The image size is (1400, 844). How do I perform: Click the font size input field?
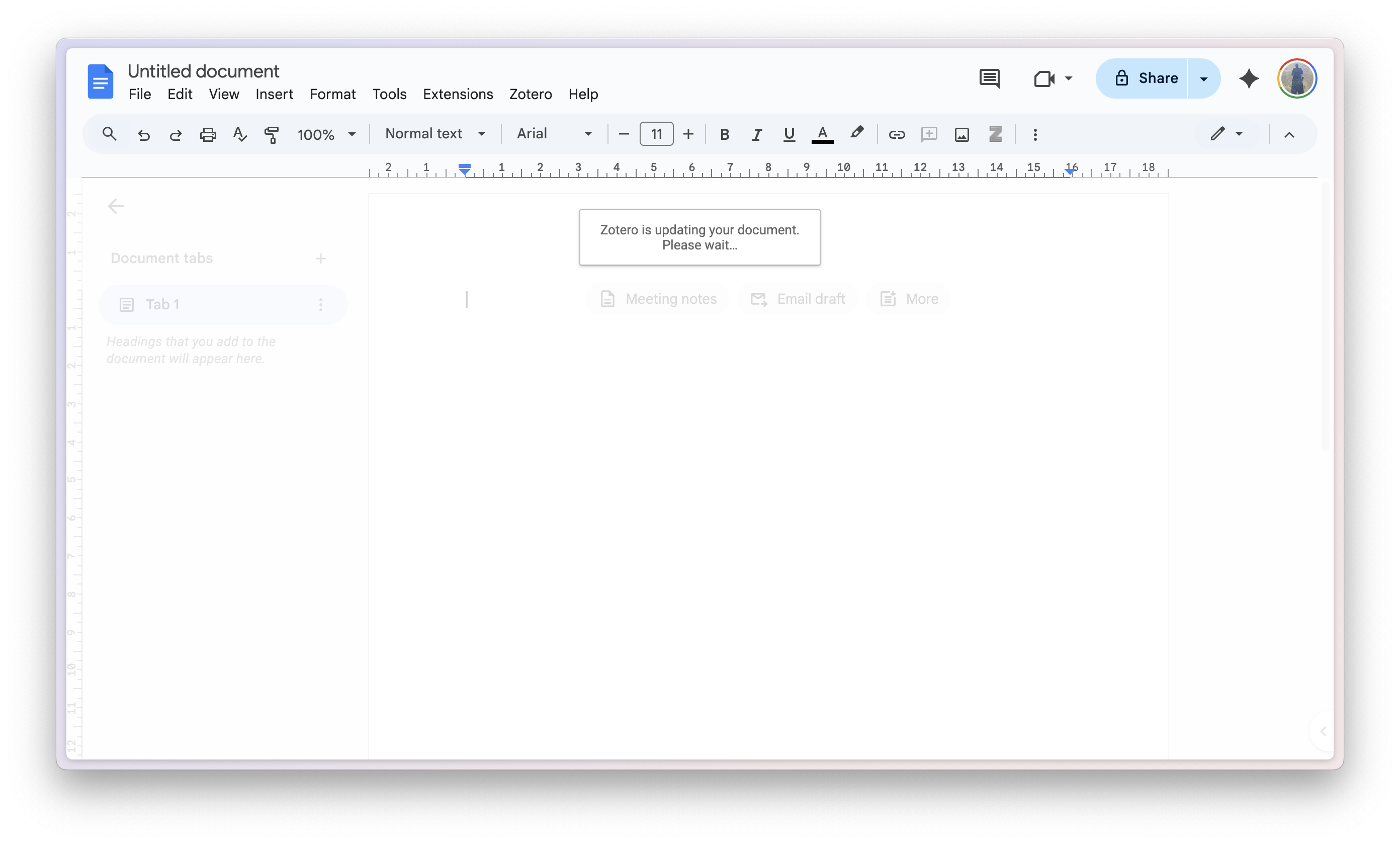pyautogui.click(x=656, y=134)
